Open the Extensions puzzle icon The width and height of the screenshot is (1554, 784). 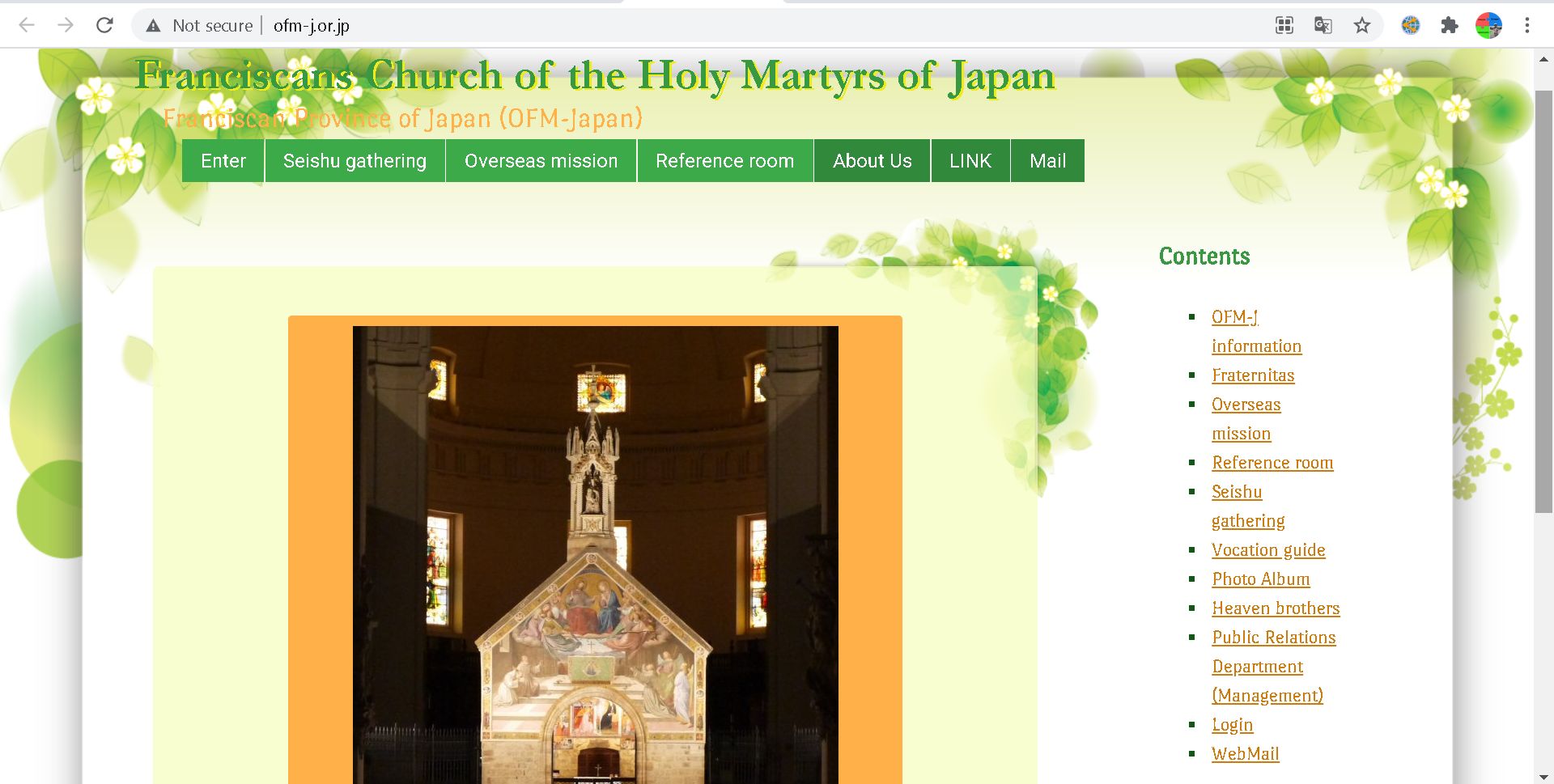1450,25
